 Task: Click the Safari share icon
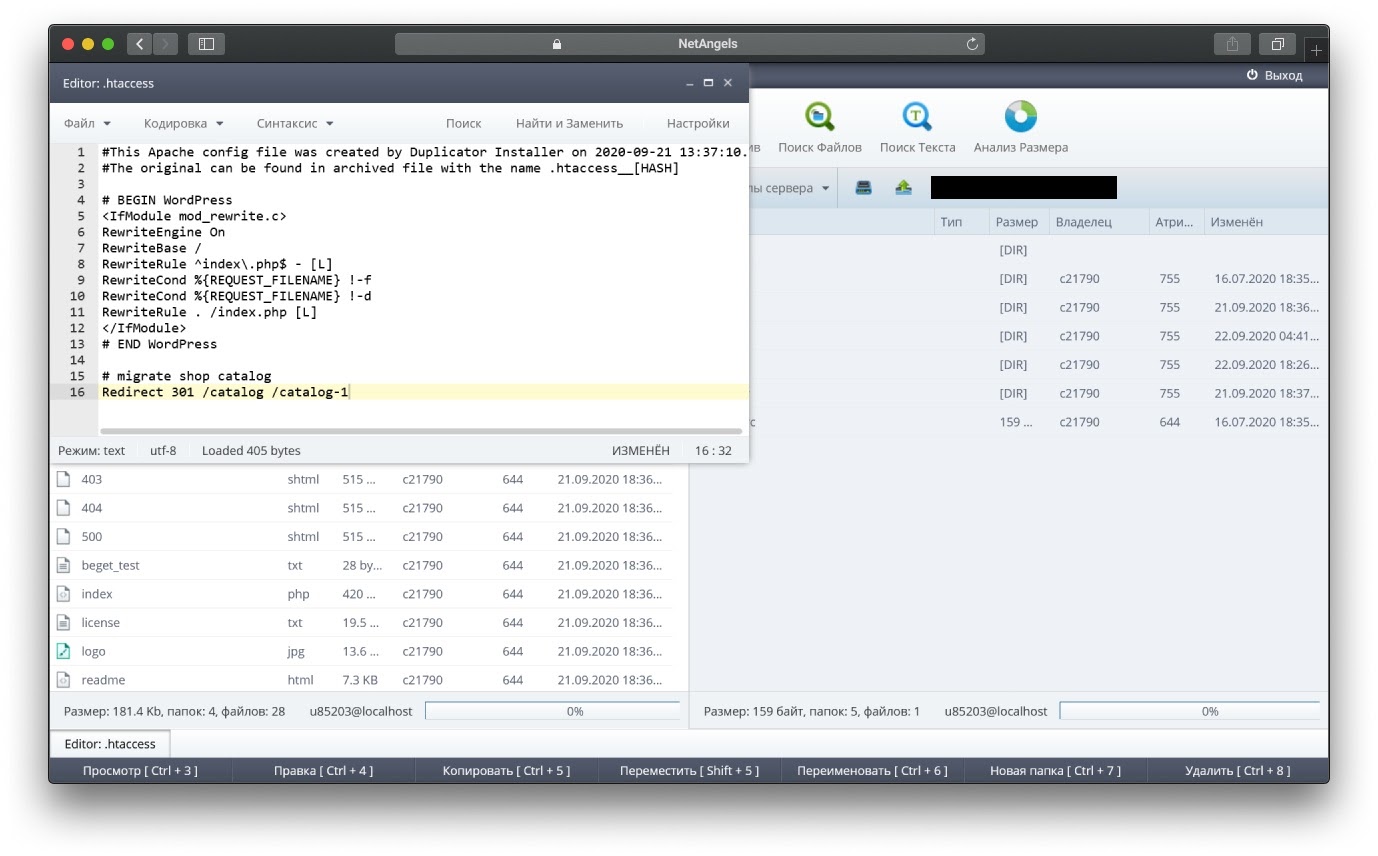(x=1232, y=44)
